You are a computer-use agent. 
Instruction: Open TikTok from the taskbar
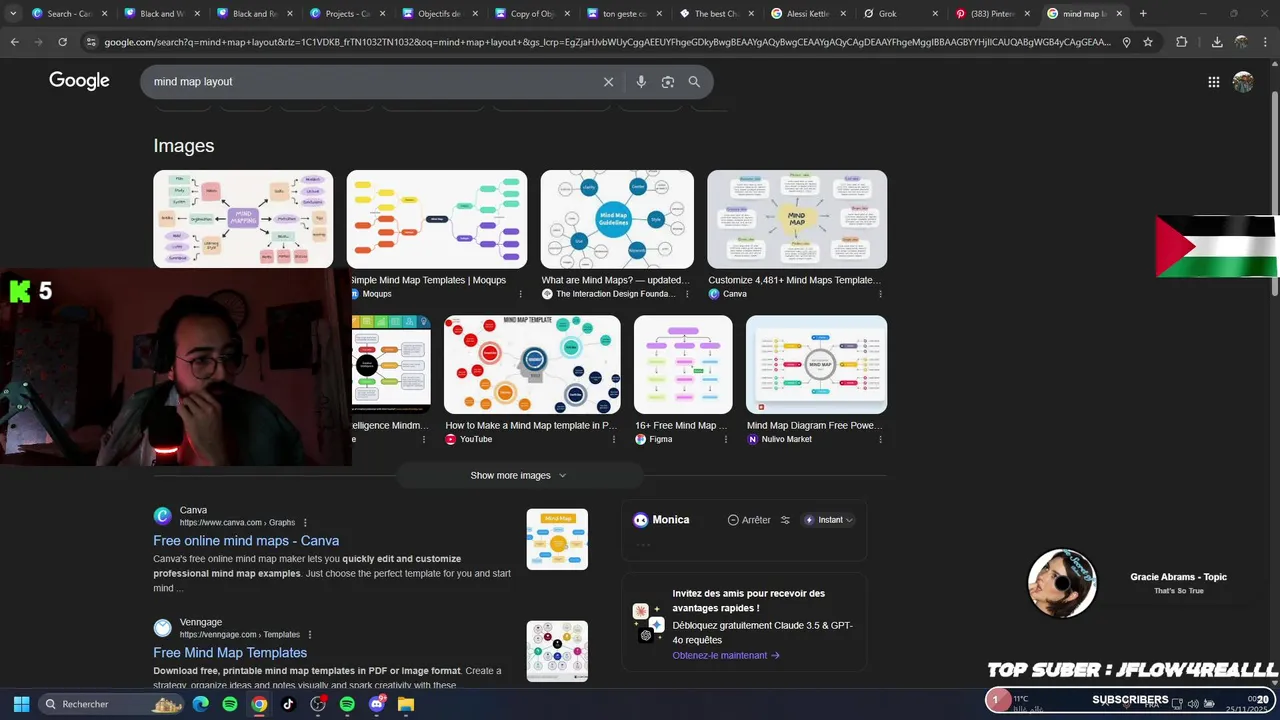pos(288,704)
